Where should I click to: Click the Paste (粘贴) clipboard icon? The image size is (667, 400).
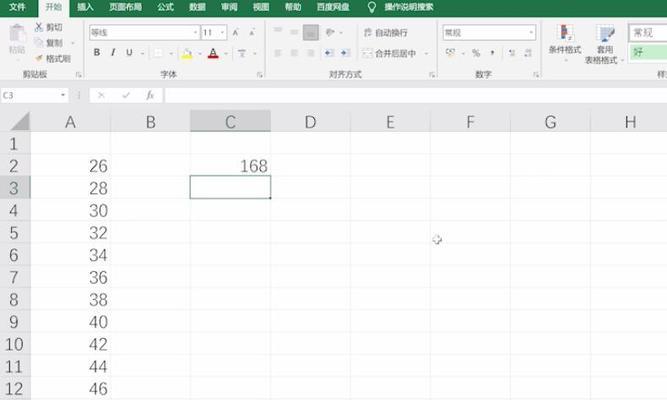[17, 34]
